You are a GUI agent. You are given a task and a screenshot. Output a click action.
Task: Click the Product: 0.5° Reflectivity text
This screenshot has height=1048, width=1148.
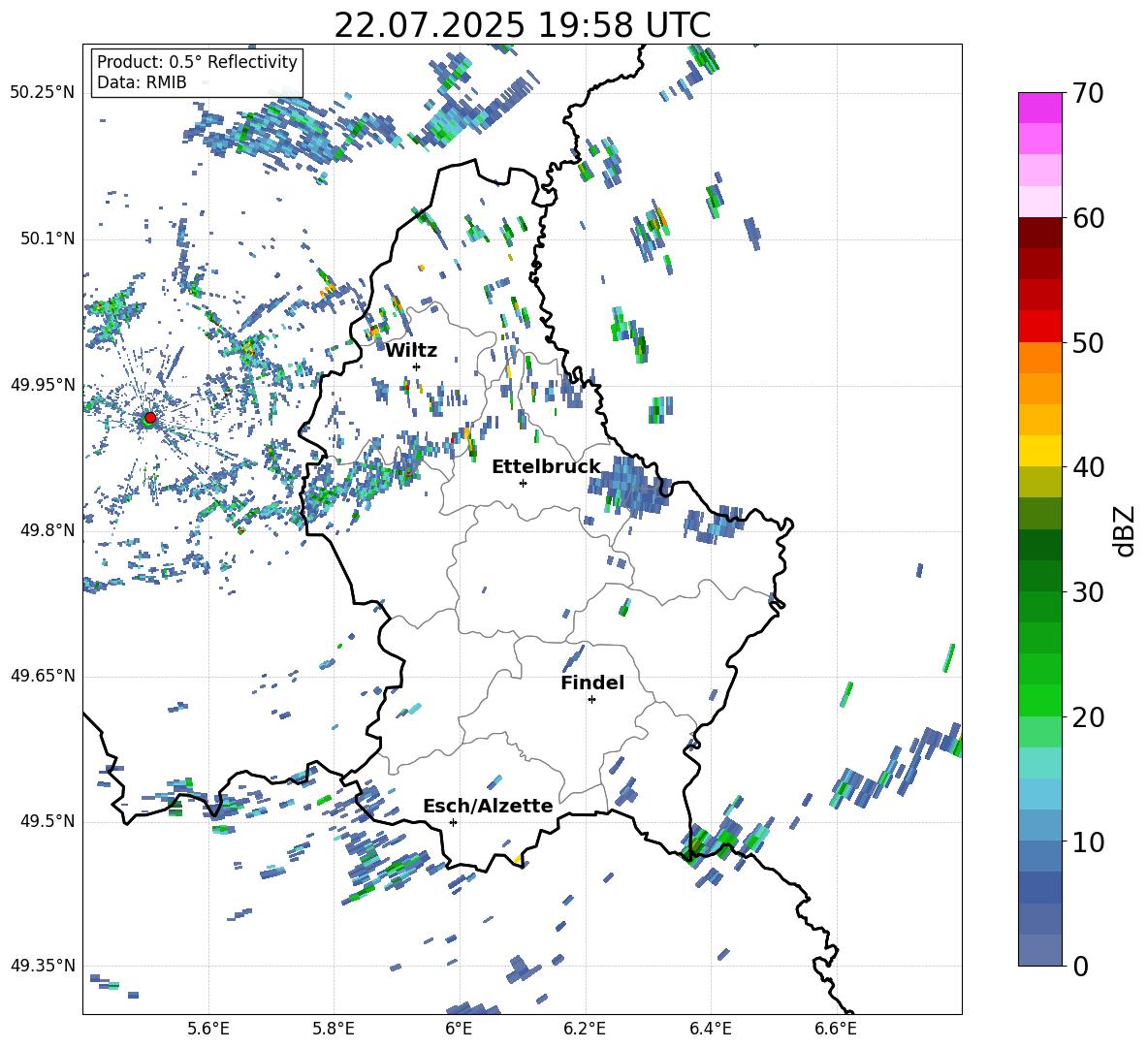197,62
